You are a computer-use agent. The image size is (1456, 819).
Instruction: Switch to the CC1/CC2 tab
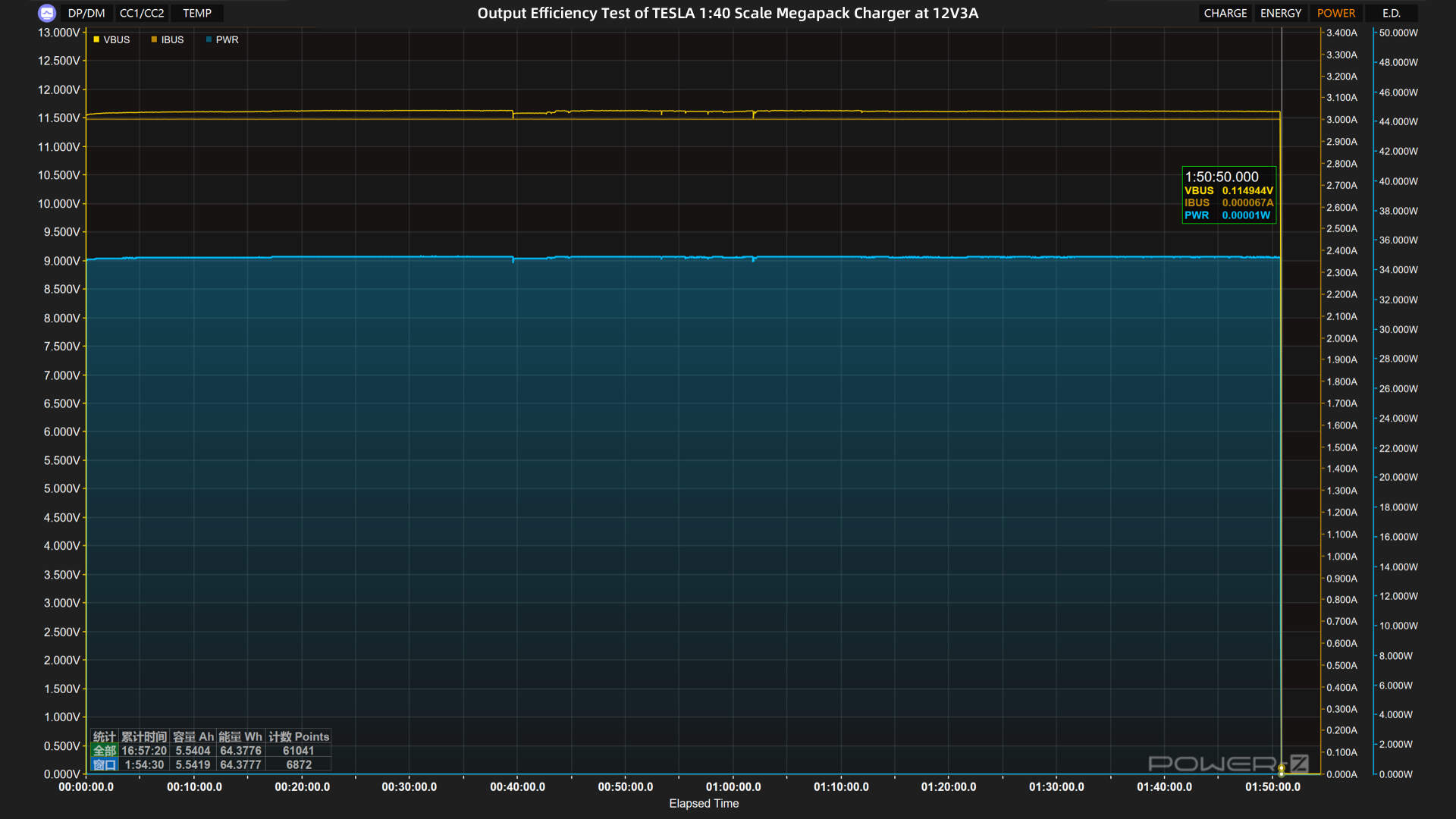tap(142, 13)
